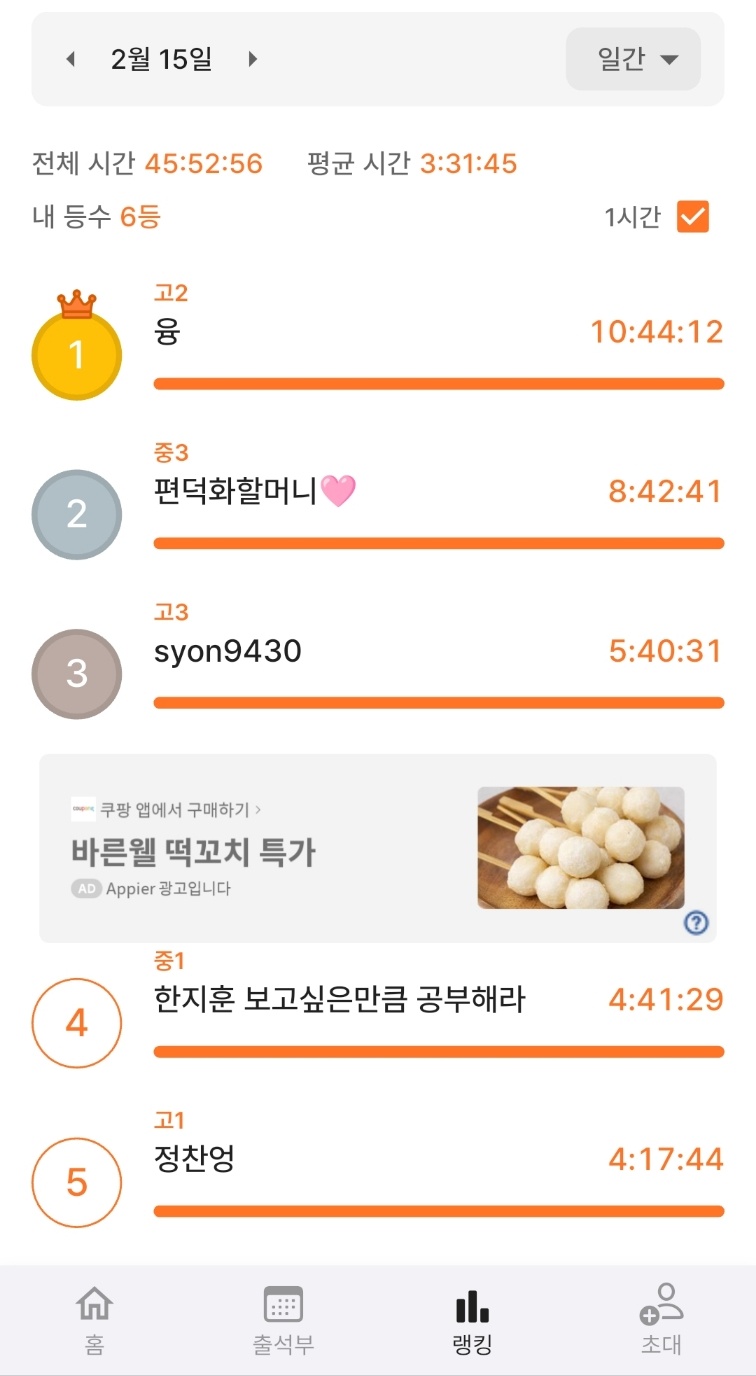Click the rank 5 circle icon

pos(77,1183)
